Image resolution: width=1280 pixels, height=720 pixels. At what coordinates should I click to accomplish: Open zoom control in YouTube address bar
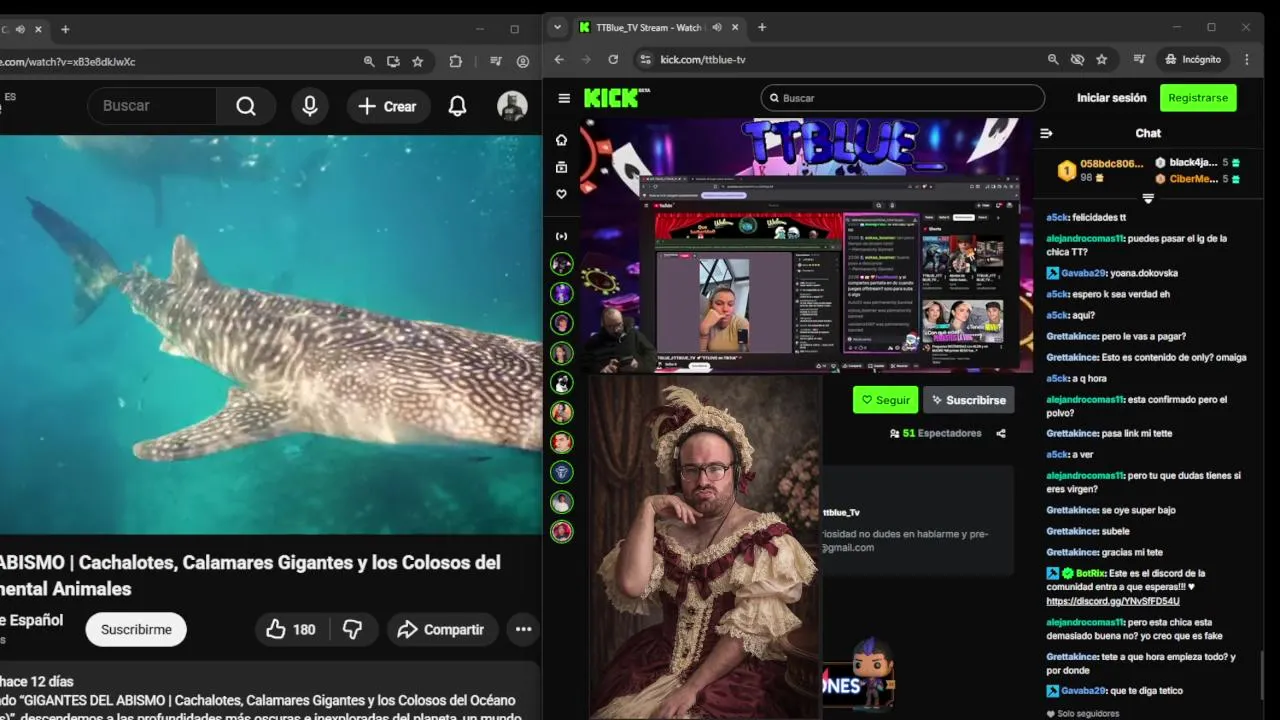(x=369, y=62)
